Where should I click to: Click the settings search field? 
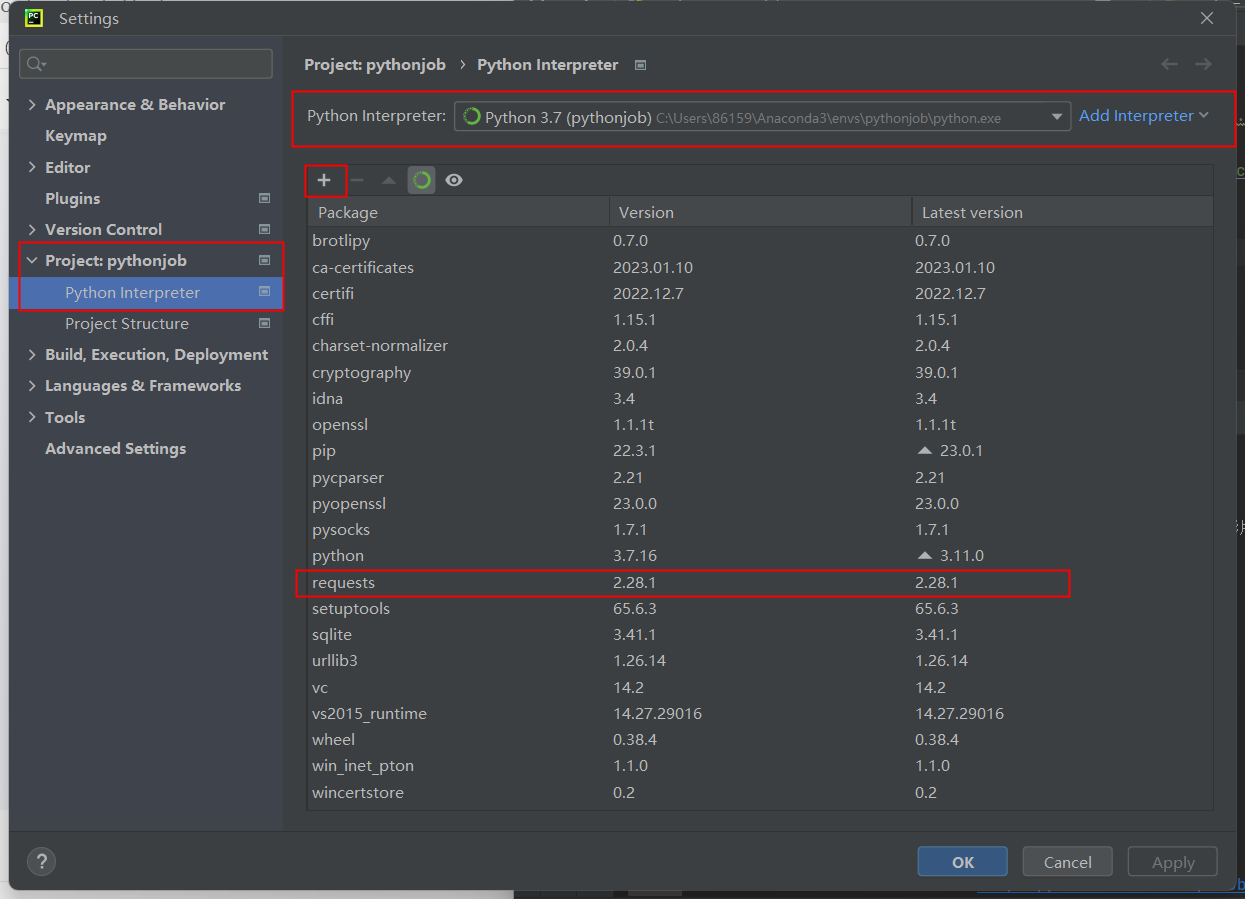[x=146, y=64]
